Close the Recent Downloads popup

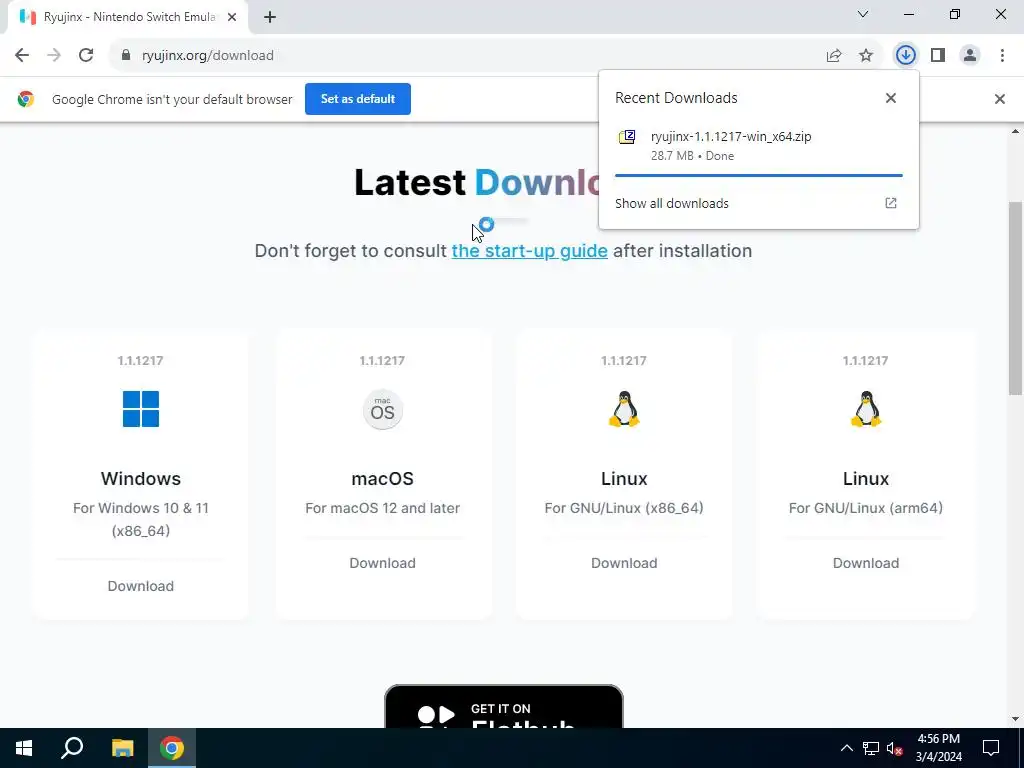(891, 98)
